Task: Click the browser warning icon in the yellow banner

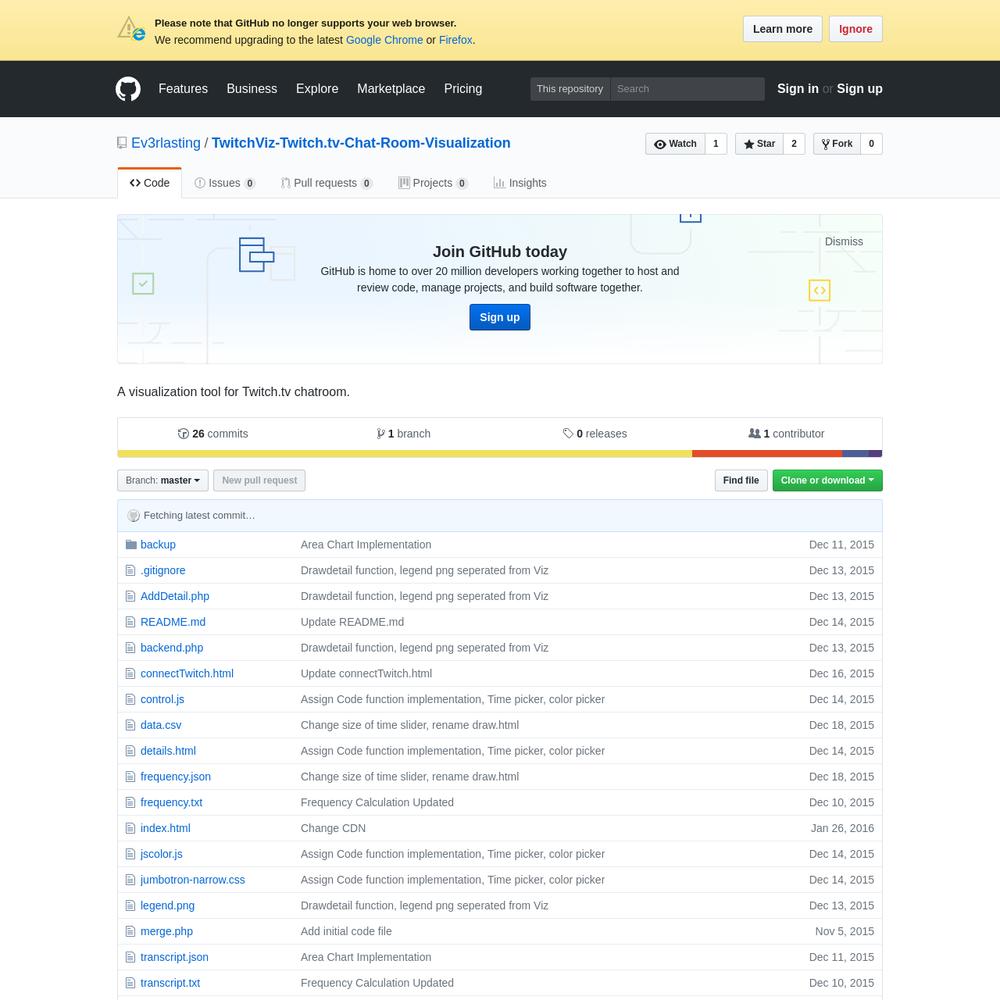Action: pos(131,29)
